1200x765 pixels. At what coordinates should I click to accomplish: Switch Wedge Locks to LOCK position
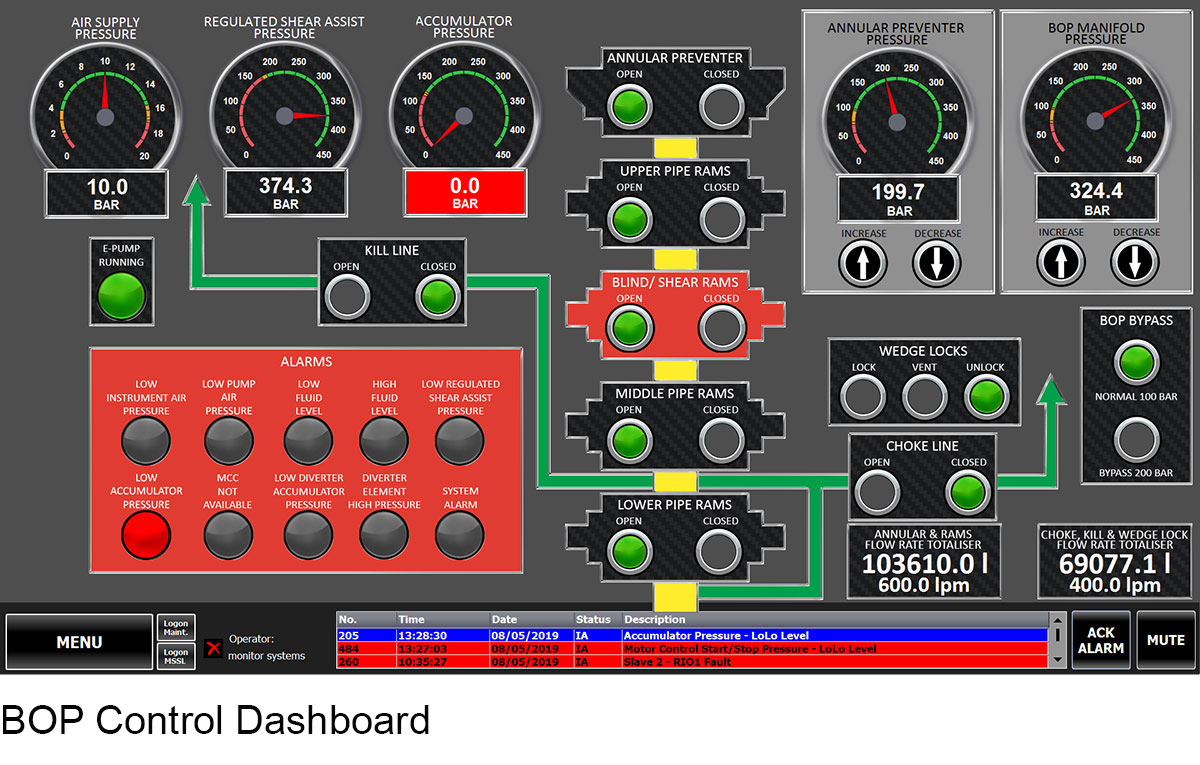861,395
